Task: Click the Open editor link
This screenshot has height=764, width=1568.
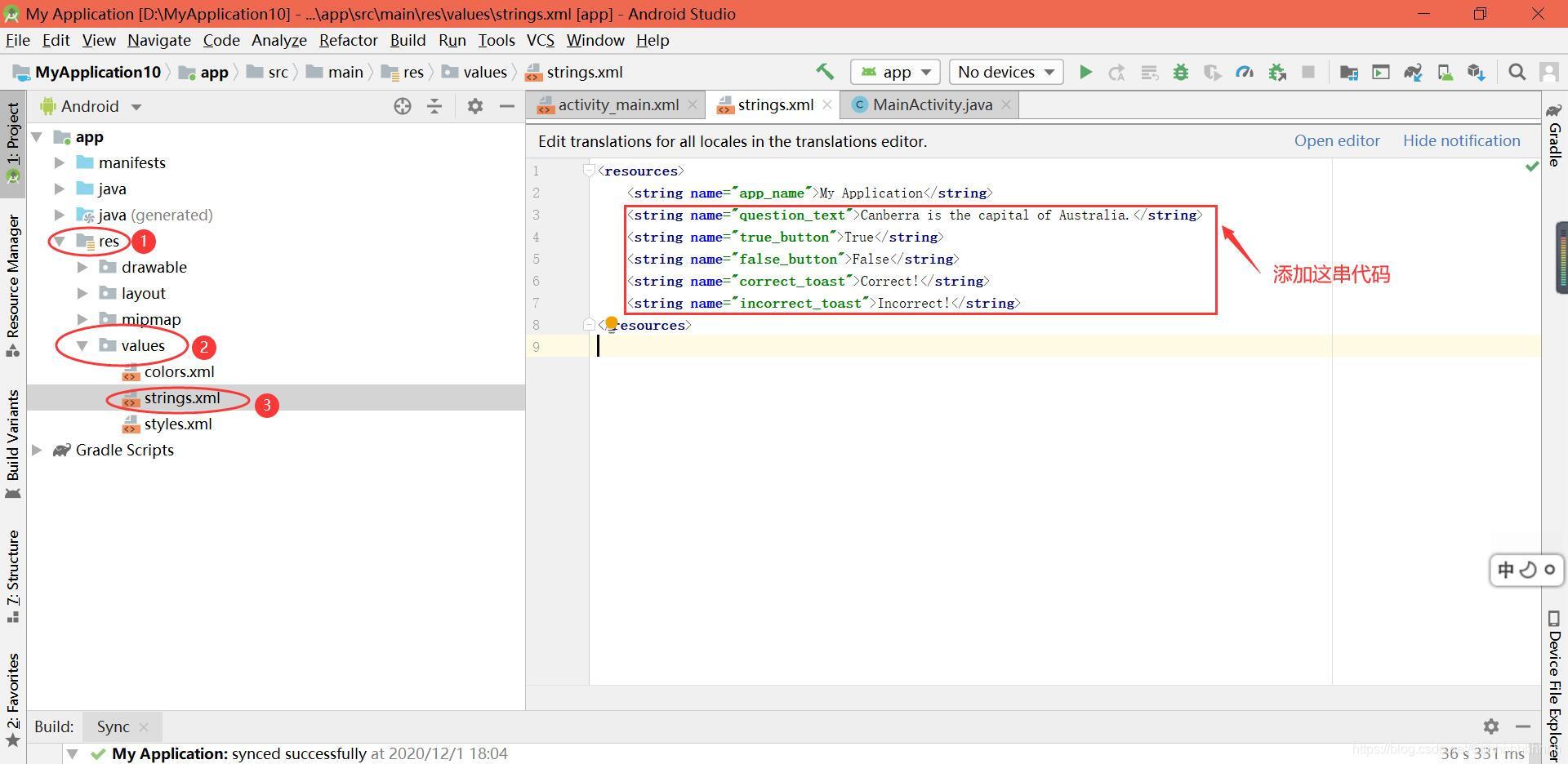Action: click(x=1337, y=140)
